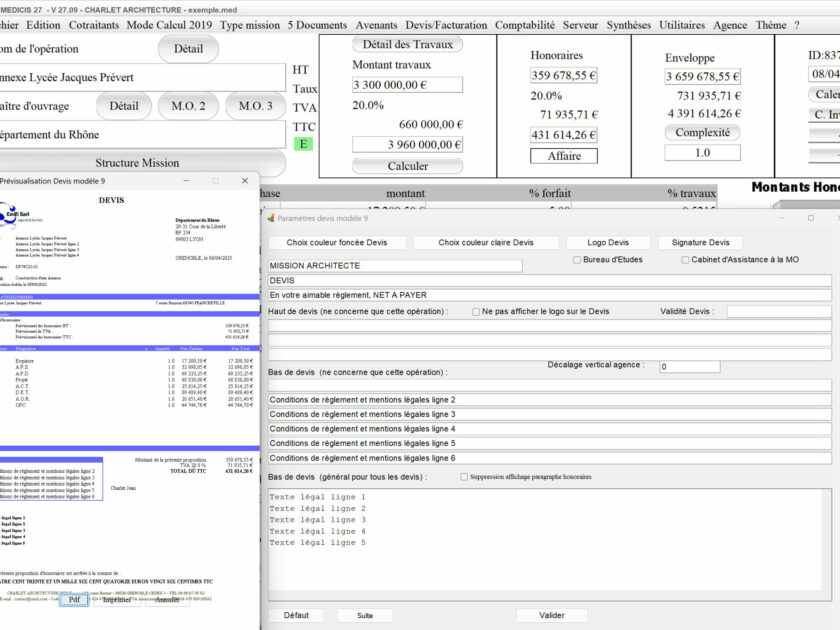Check Cabinet d'Assistance à la MO checkbox
Image resolution: width=840 pixels, height=630 pixels.
tap(685, 260)
